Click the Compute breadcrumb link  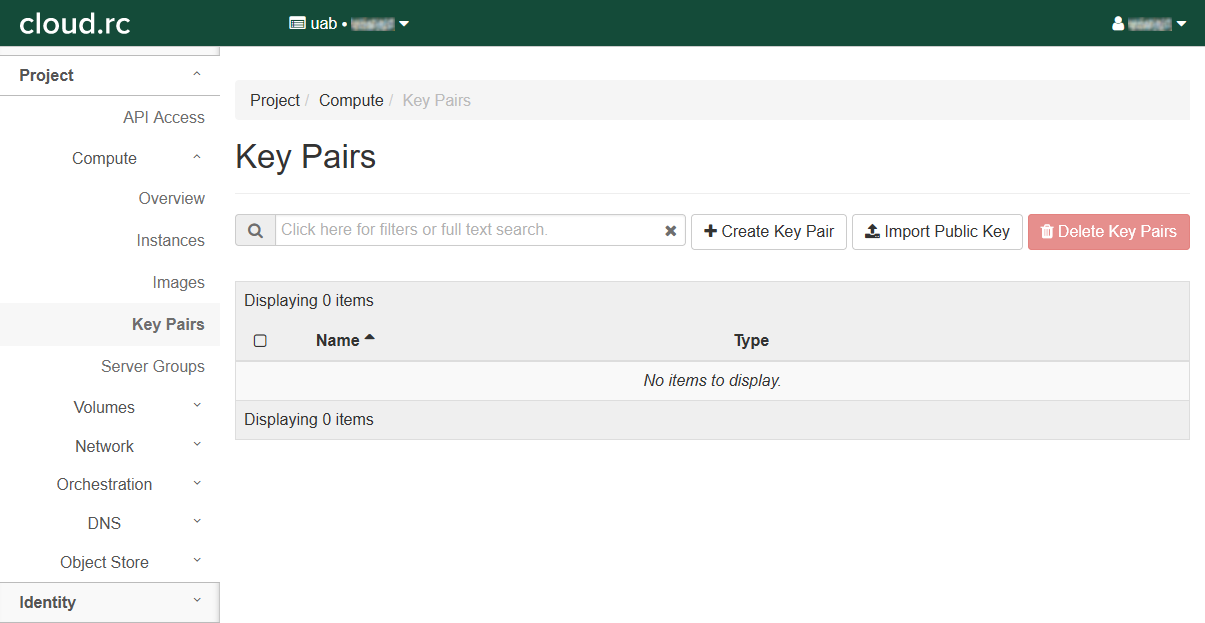tap(351, 100)
